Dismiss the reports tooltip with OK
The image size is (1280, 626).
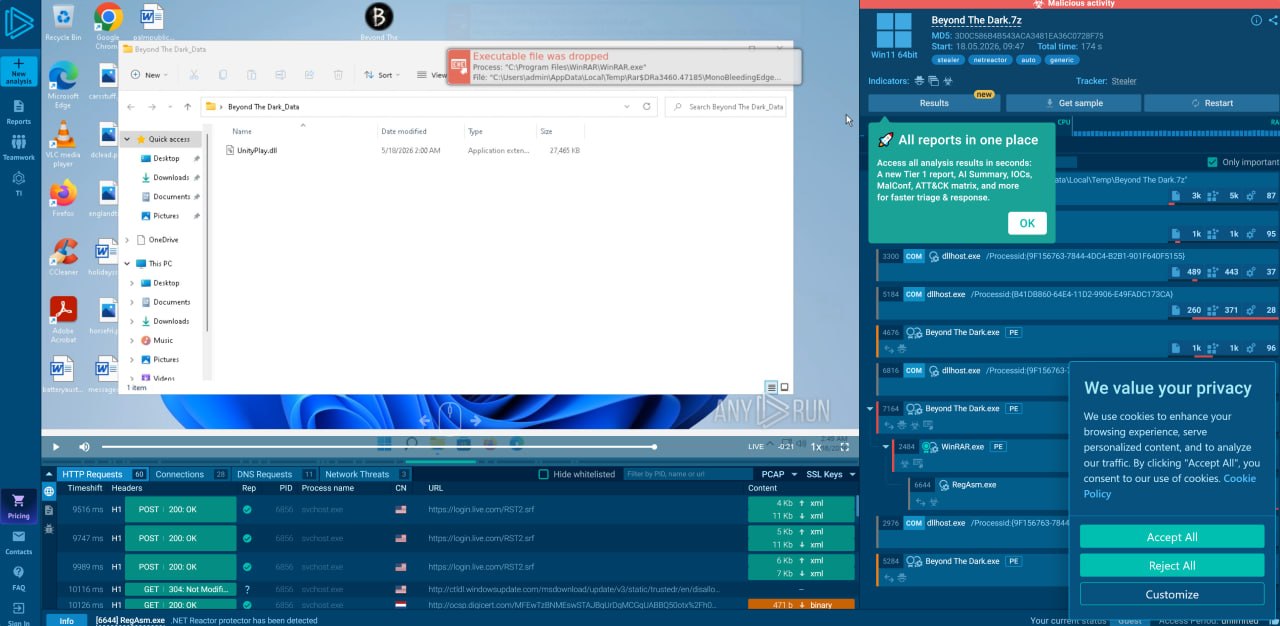coord(1027,223)
